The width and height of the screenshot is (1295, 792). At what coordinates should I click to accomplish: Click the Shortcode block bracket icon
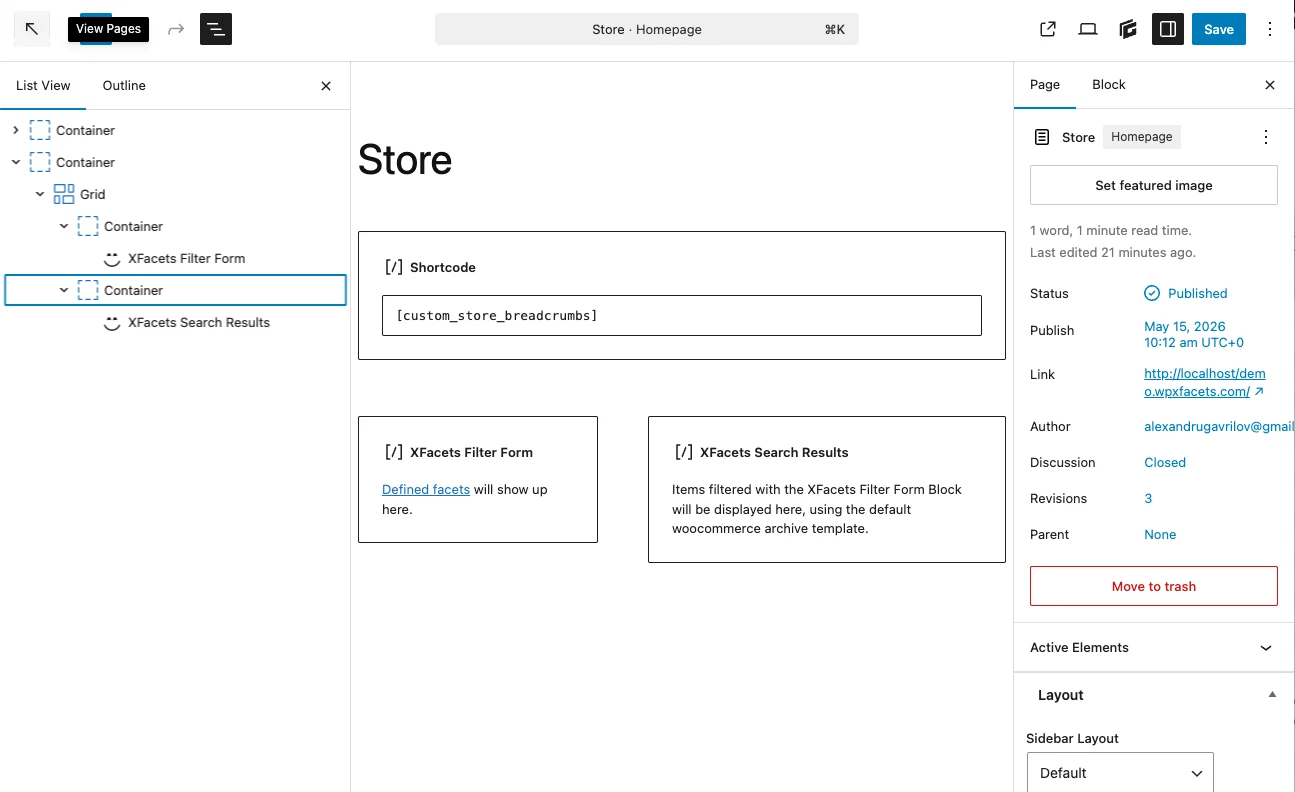coord(393,267)
